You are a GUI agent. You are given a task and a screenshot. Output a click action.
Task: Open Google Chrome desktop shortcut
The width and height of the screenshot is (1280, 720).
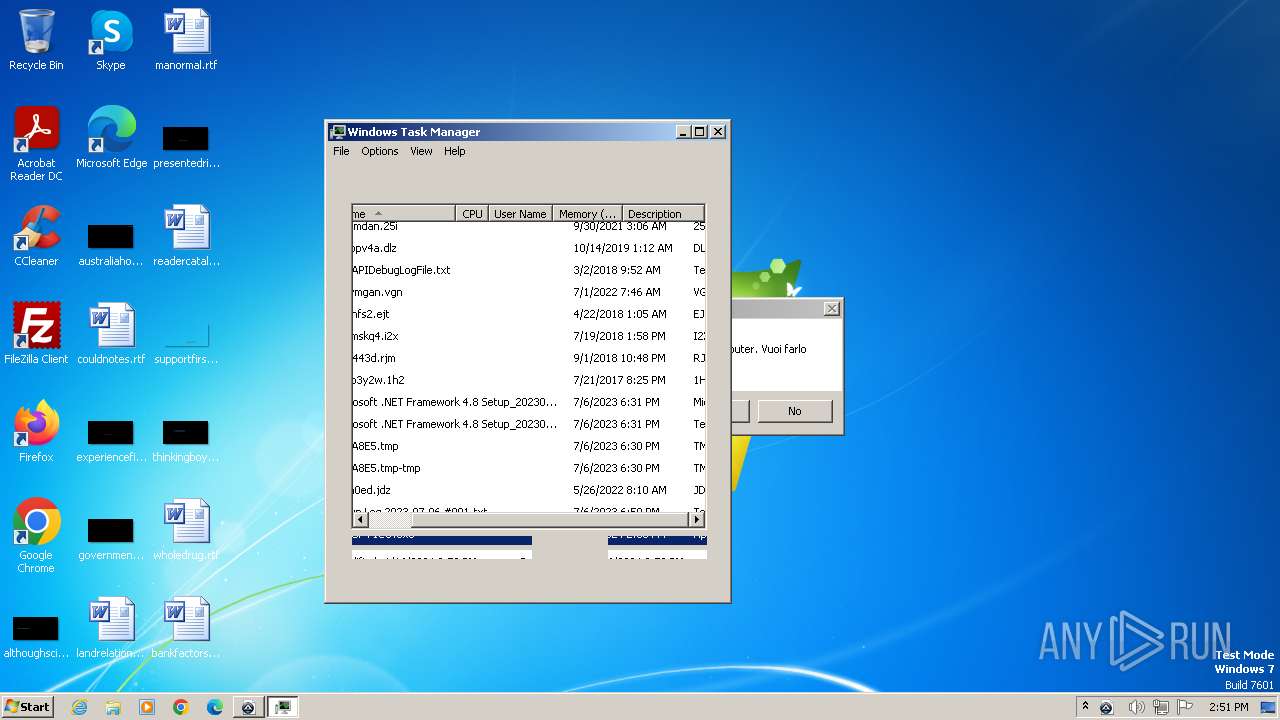click(x=36, y=535)
